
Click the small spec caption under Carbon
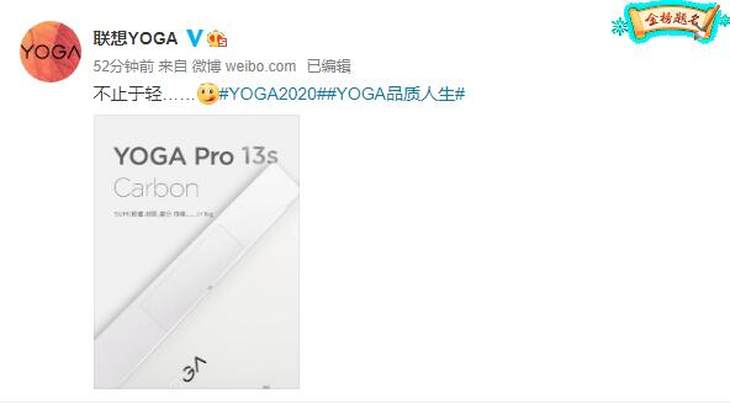point(164,214)
